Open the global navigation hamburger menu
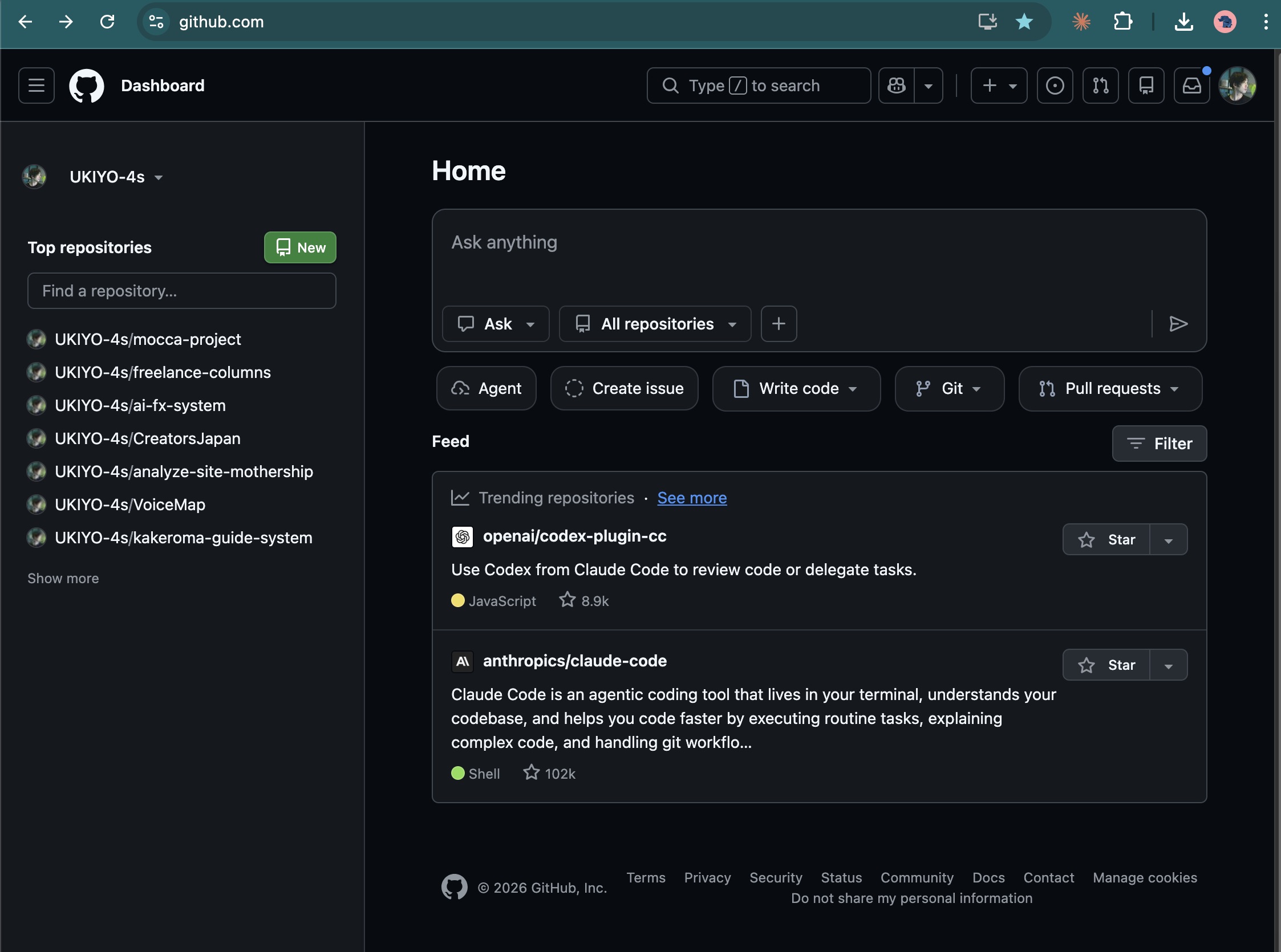This screenshot has width=1281, height=952. (x=37, y=86)
